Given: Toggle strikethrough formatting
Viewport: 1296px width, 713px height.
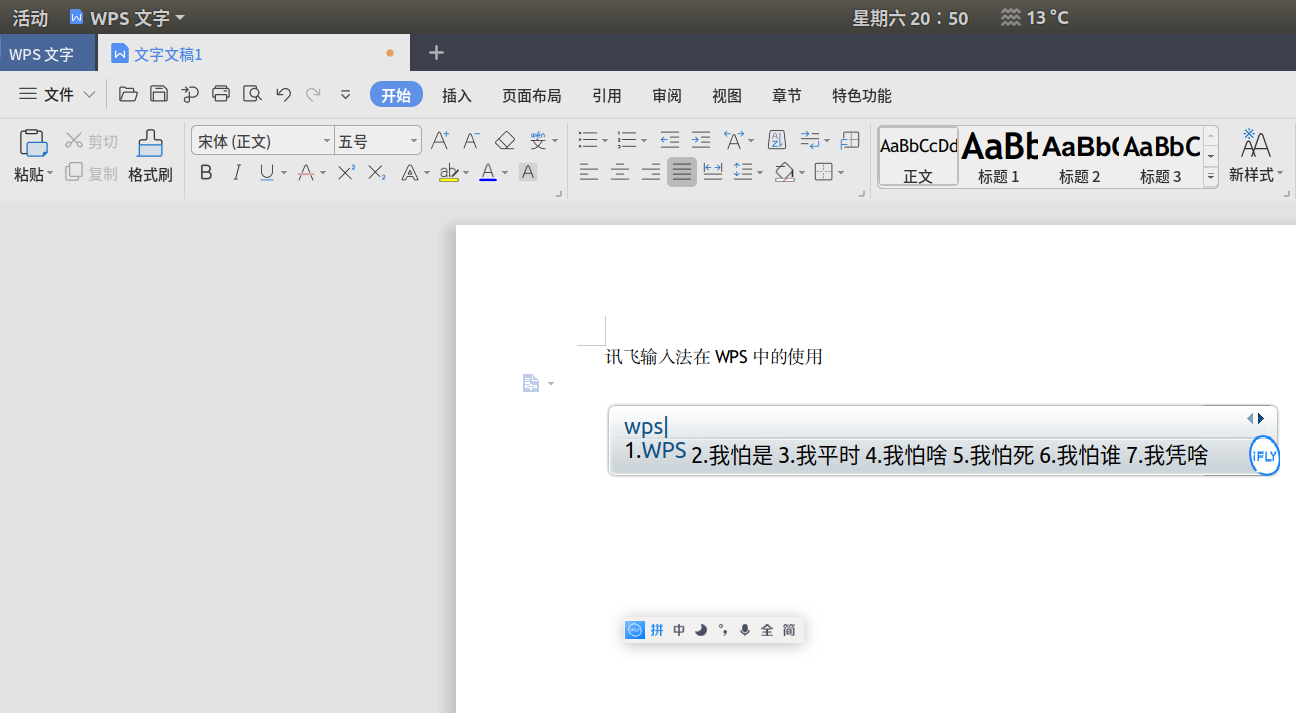Looking at the screenshot, I should (306, 173).
